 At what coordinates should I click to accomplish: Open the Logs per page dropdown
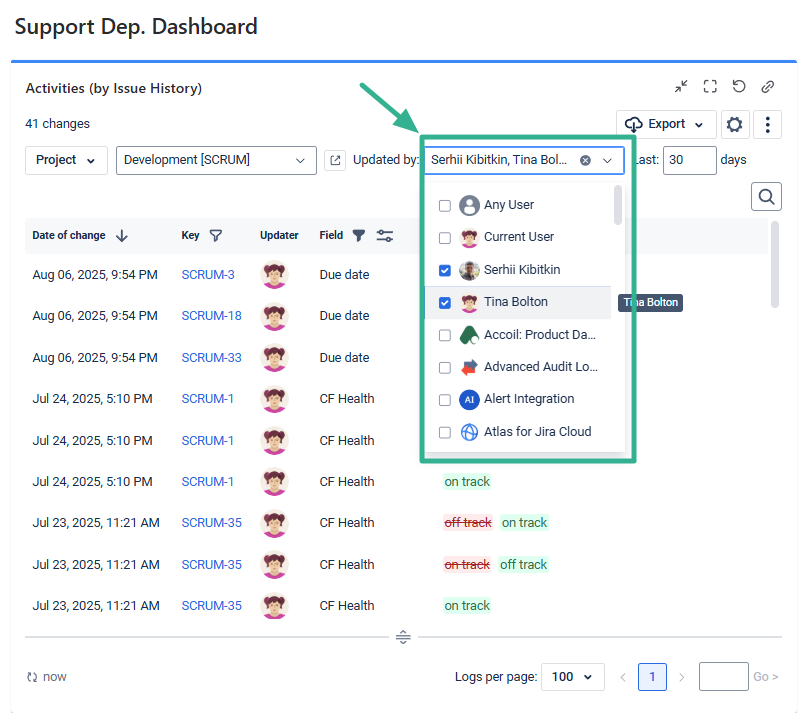573,677
